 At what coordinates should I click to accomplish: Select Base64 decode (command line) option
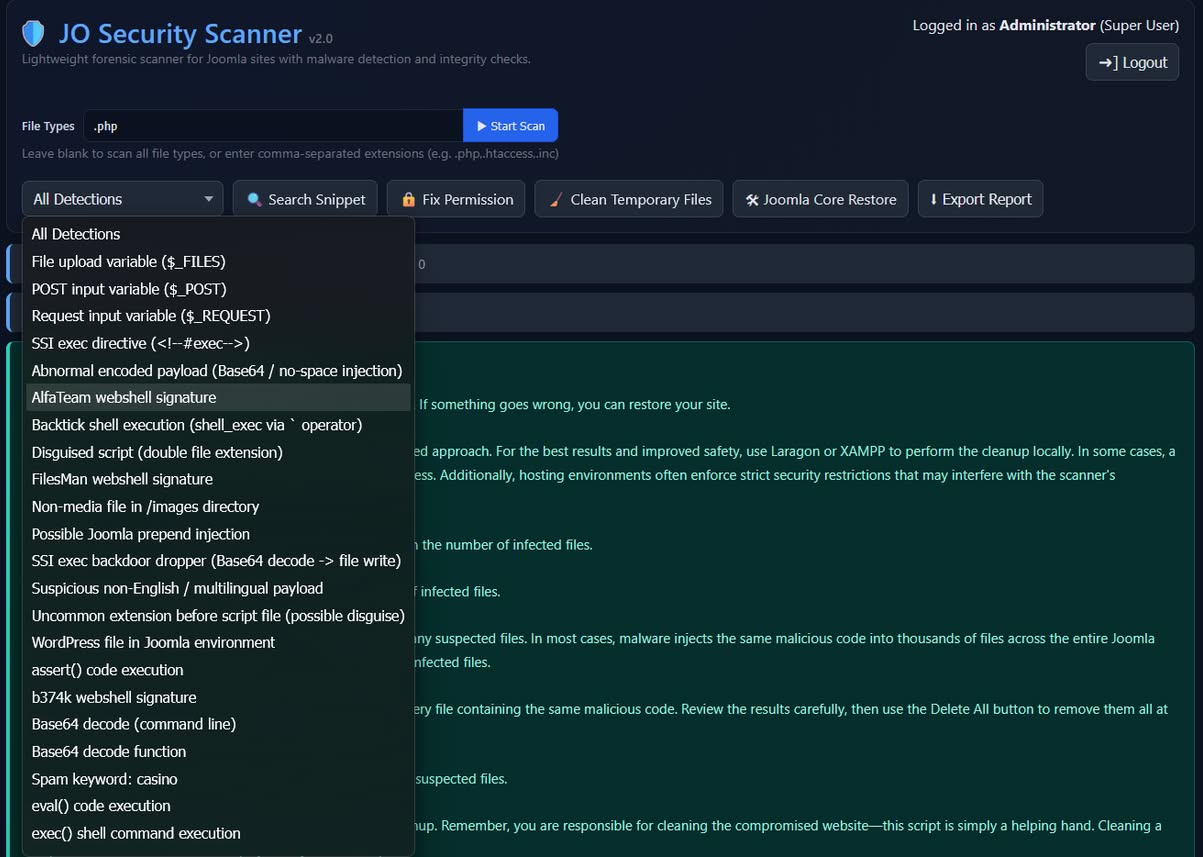(219, 724)
